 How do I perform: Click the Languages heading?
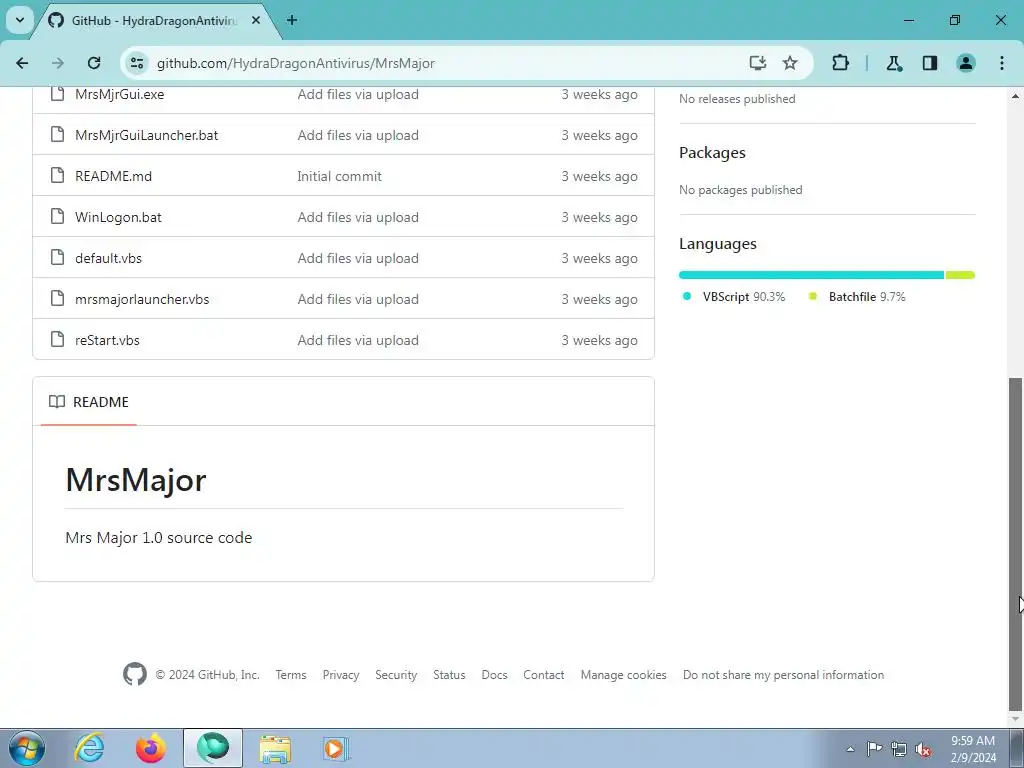click(718, 244)
